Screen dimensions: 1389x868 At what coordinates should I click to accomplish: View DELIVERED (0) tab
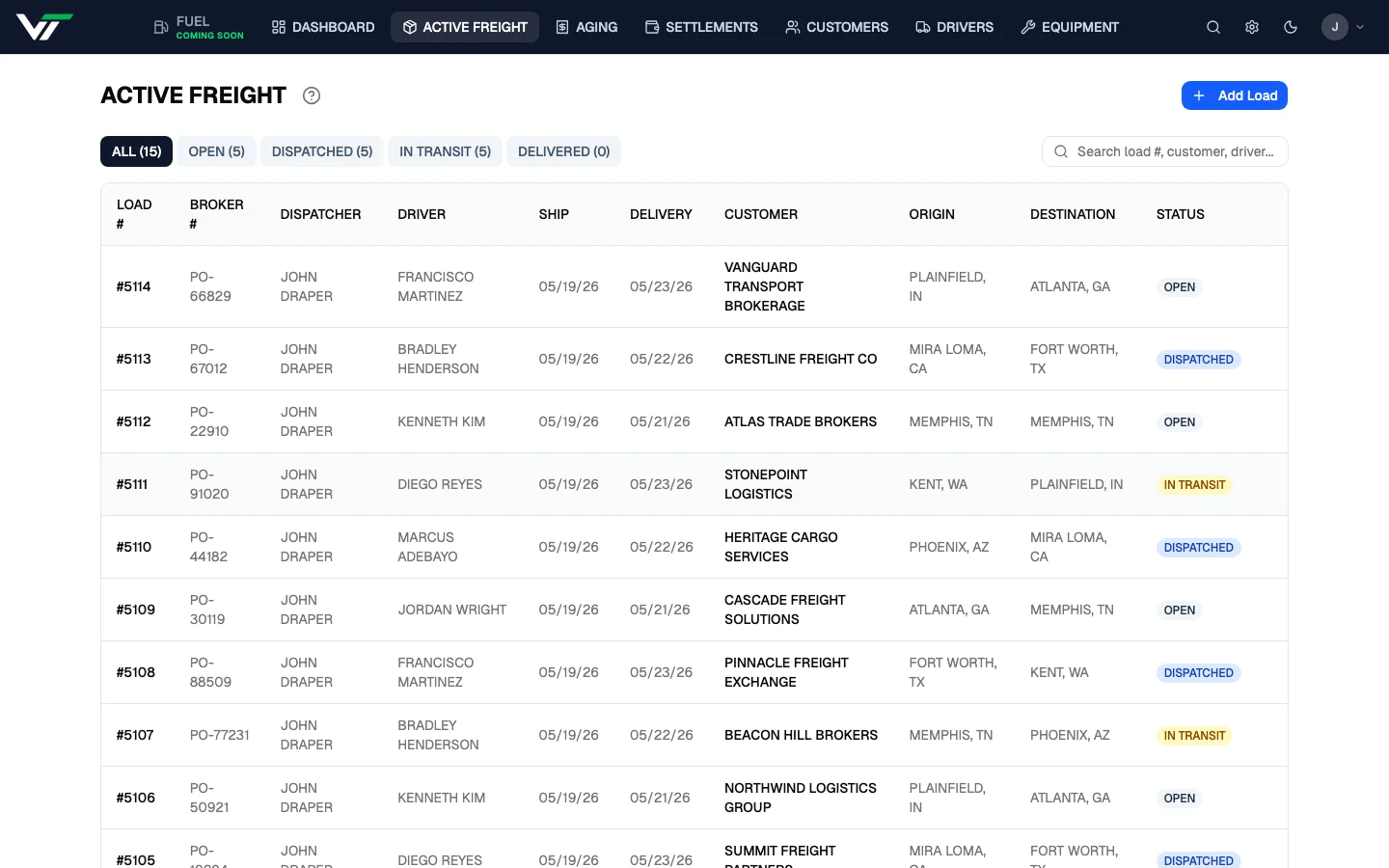point(563,151)
